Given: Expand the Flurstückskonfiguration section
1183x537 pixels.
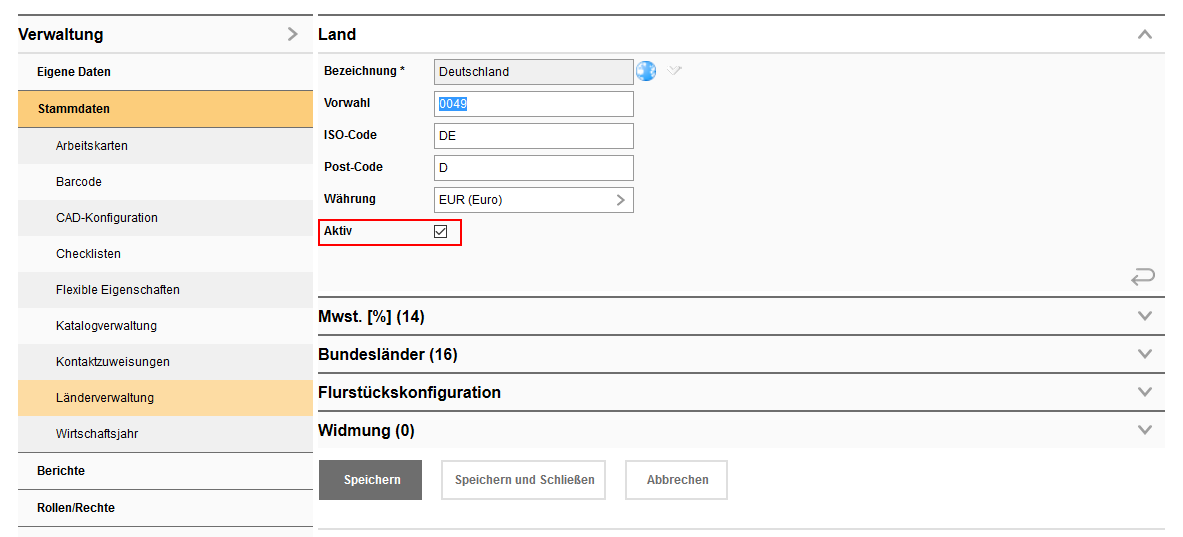Looking at the screenshot, I should click(x=1145, y=392).
